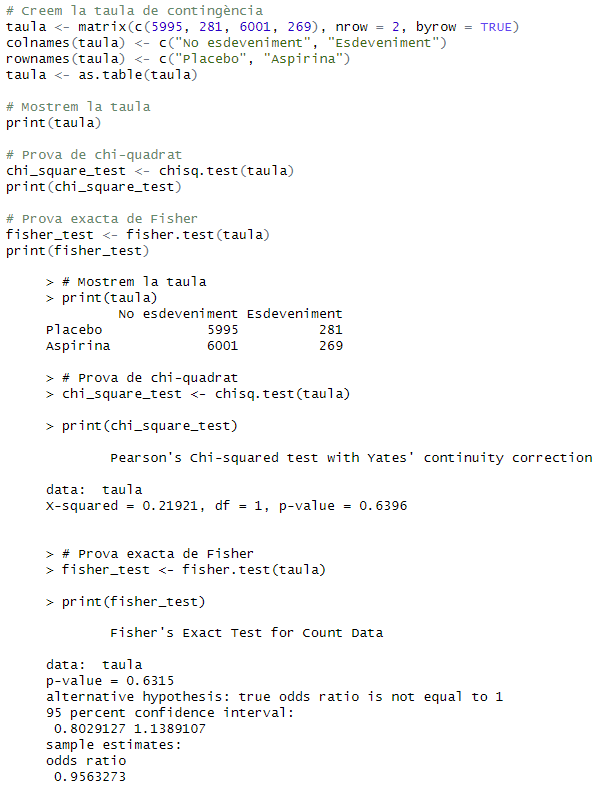603x794 pixels.
Task: Click the X-squared = 0.21921 result line
Action: tap(226, 506)
